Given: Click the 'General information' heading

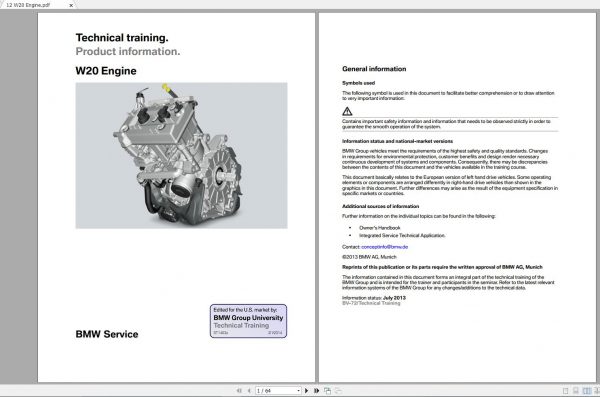Looking at the screenshot, I should (374, 69).
